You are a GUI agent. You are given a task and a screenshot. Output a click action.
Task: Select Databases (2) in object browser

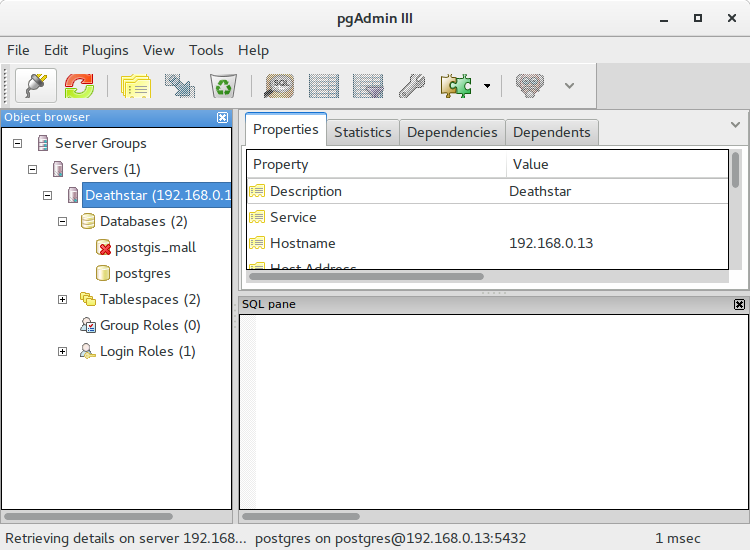click(x=143, y=221)
